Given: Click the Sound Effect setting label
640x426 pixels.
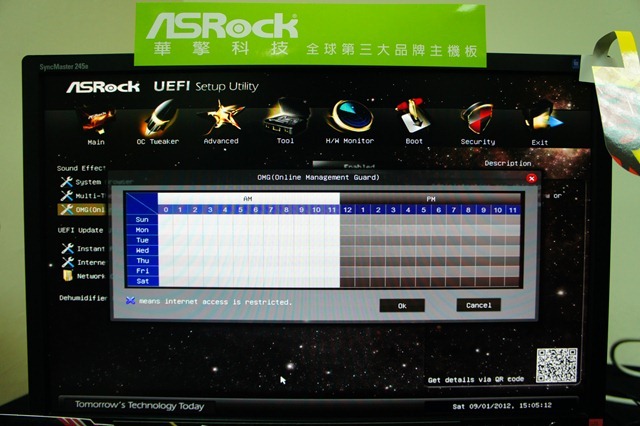Looking at the screenshot, I should point(81,168).
